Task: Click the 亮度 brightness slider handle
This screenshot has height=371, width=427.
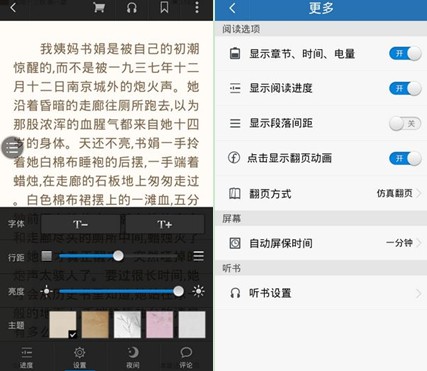Action: coord(178,291)
